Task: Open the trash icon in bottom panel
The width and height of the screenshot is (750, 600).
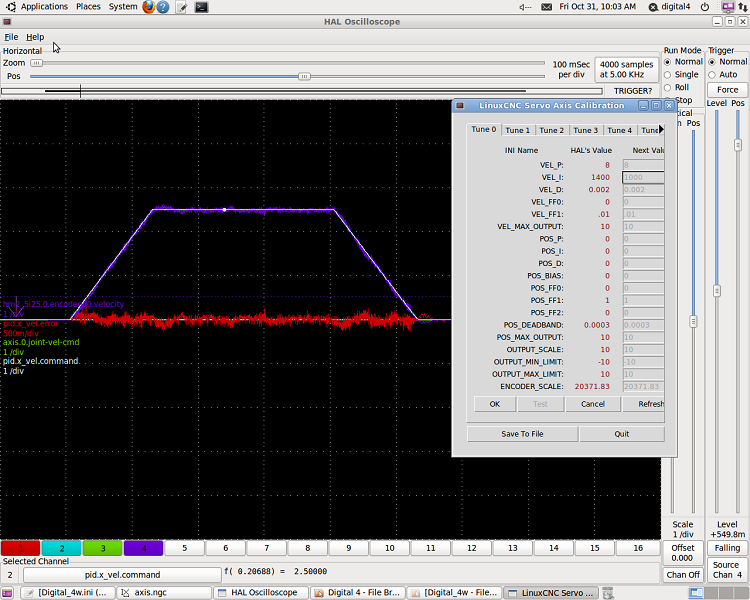Action: click(607, 593)
